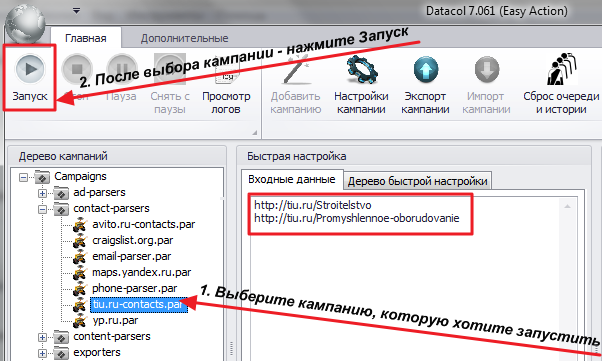Click the exporters folder icon
602x361 pixels.
[x=61, y=353]
